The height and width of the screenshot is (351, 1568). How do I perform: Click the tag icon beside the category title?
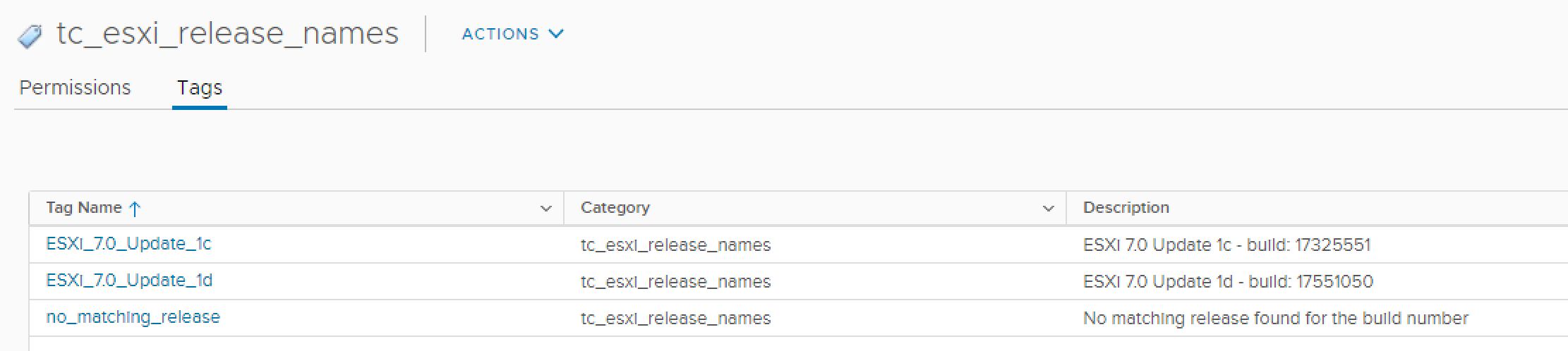click(30, 36)
